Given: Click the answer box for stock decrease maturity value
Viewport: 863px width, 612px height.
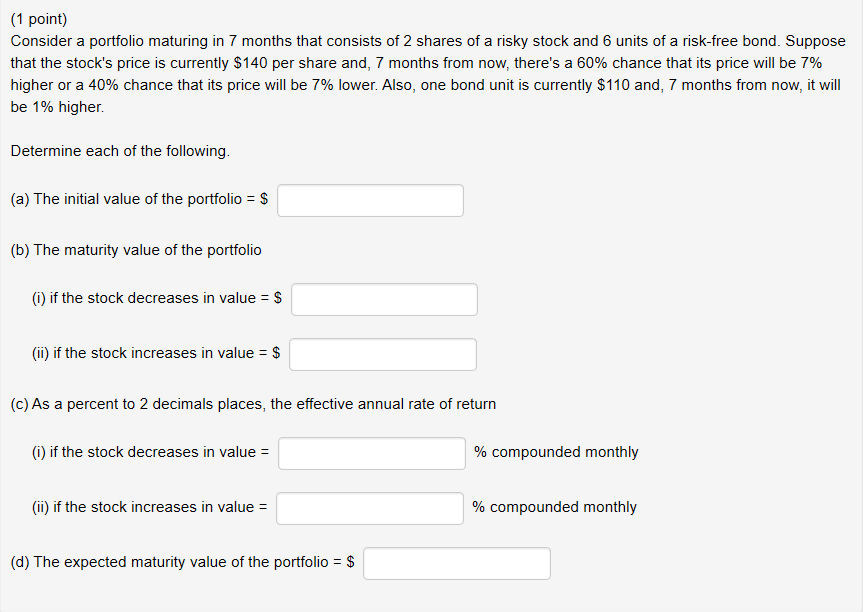Looking at the screenshot, I should 383,298.
